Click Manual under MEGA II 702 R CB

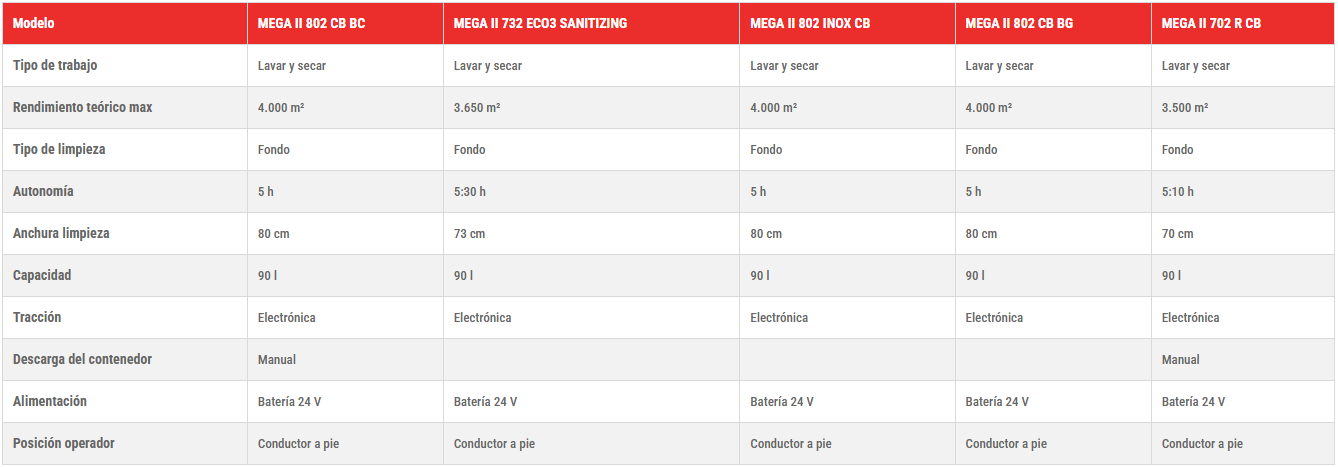[x=1181, y=359]
